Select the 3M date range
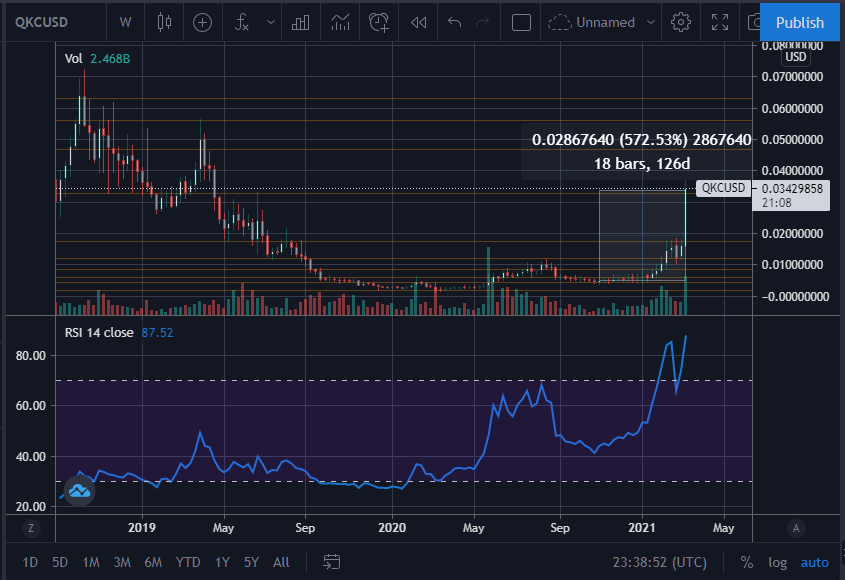 122,562
